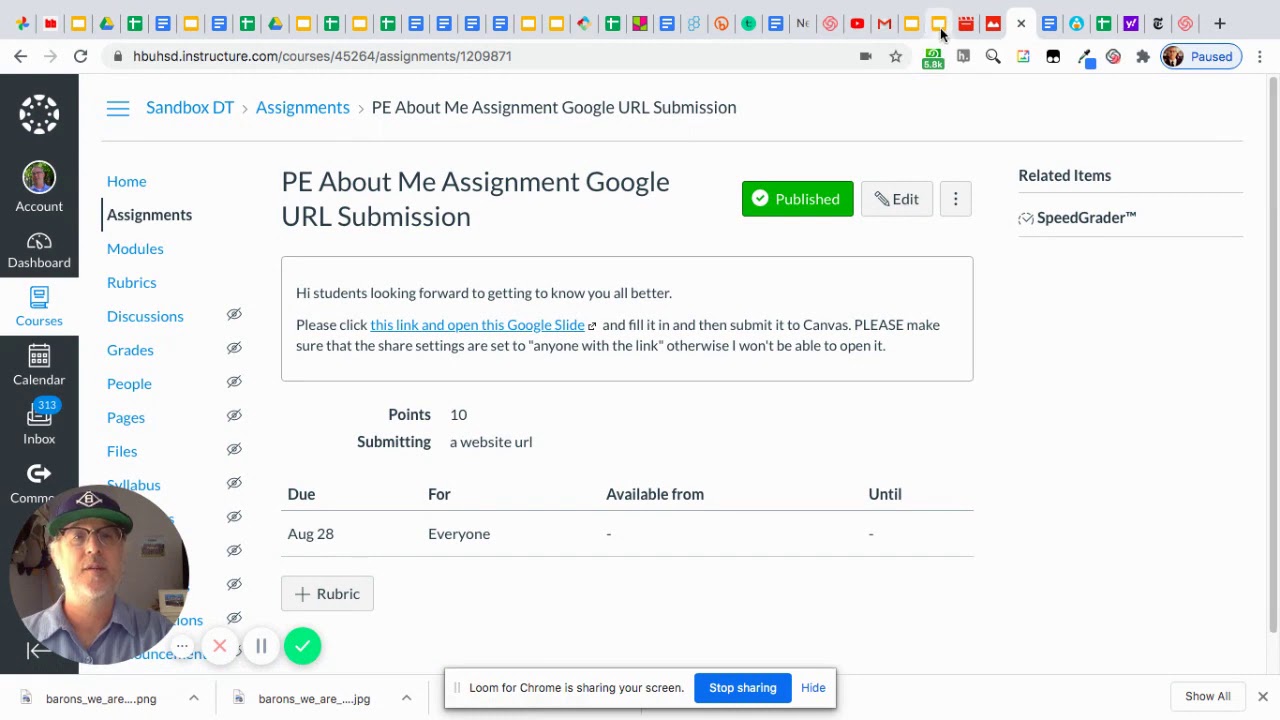Open the Google Slide link in description
Screen dimensions: 1280x720
pyautogui.click(x=477, y=325)
